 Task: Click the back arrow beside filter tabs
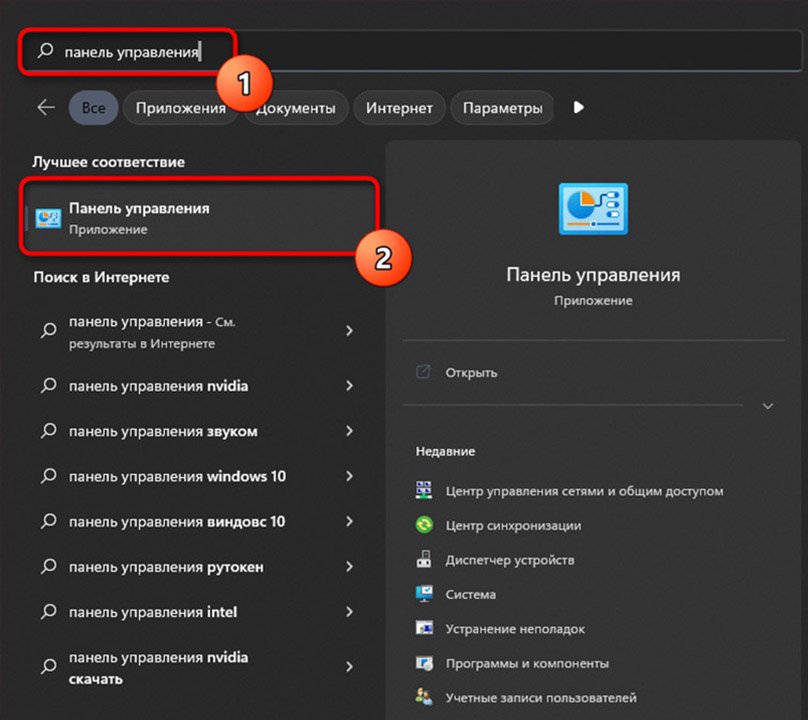tap(46, 108)
